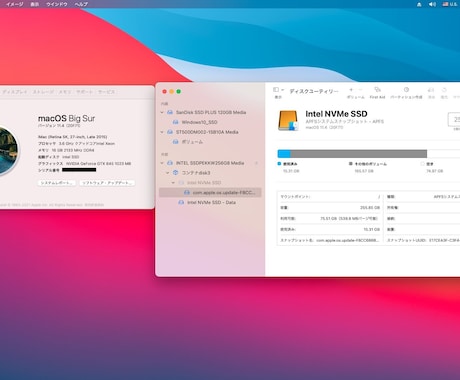460x380 pixels.
Task: Click the ST500DM002 disk icon in sidebar
Action: 170,132
